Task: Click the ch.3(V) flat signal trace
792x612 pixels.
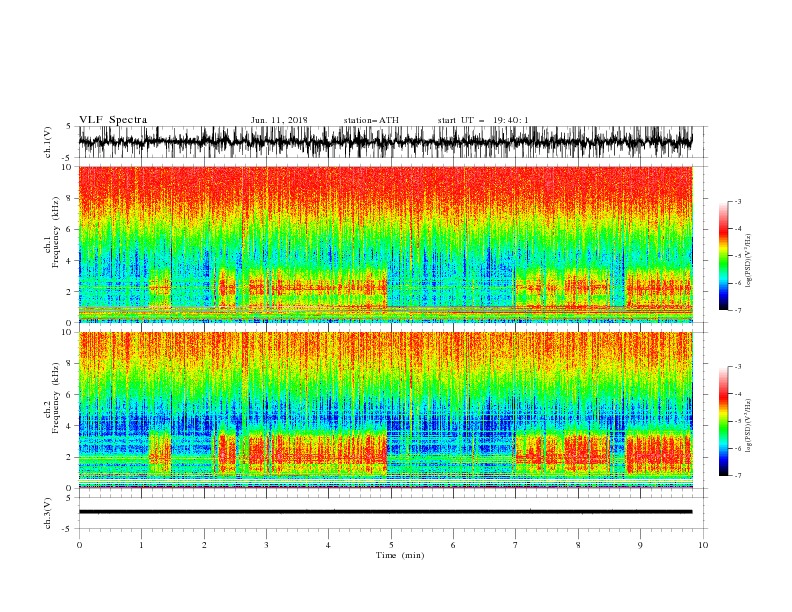Action: 385,512
